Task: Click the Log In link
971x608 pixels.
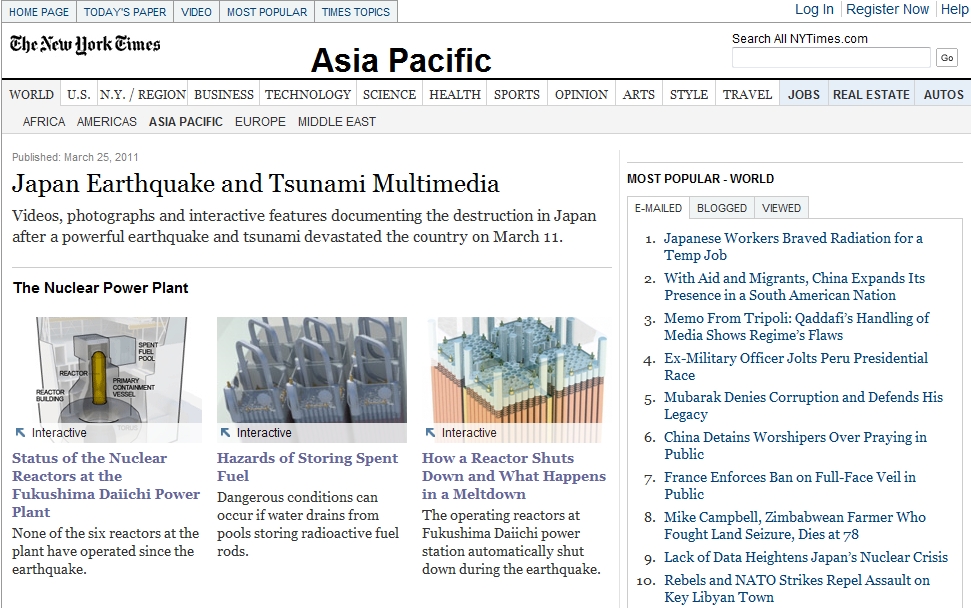Action: (x=813, y=9)
